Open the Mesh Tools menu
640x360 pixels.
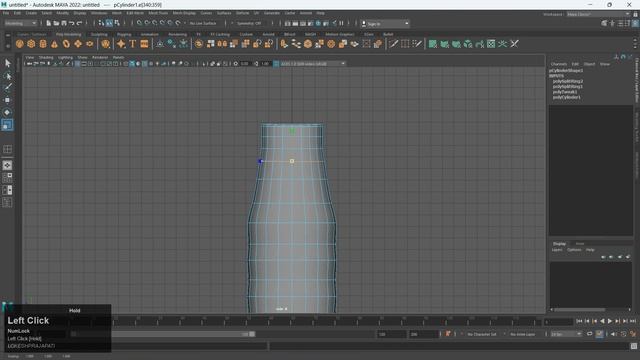158,13
